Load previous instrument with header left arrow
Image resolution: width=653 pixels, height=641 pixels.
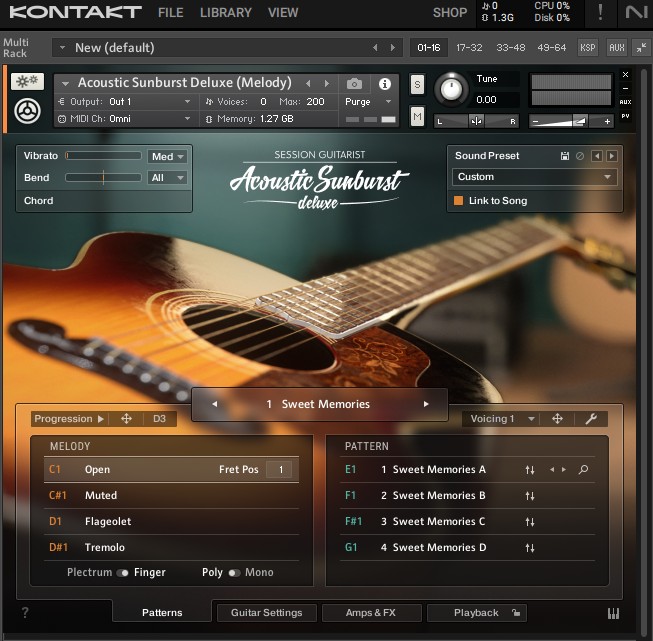tap(308, 84)
